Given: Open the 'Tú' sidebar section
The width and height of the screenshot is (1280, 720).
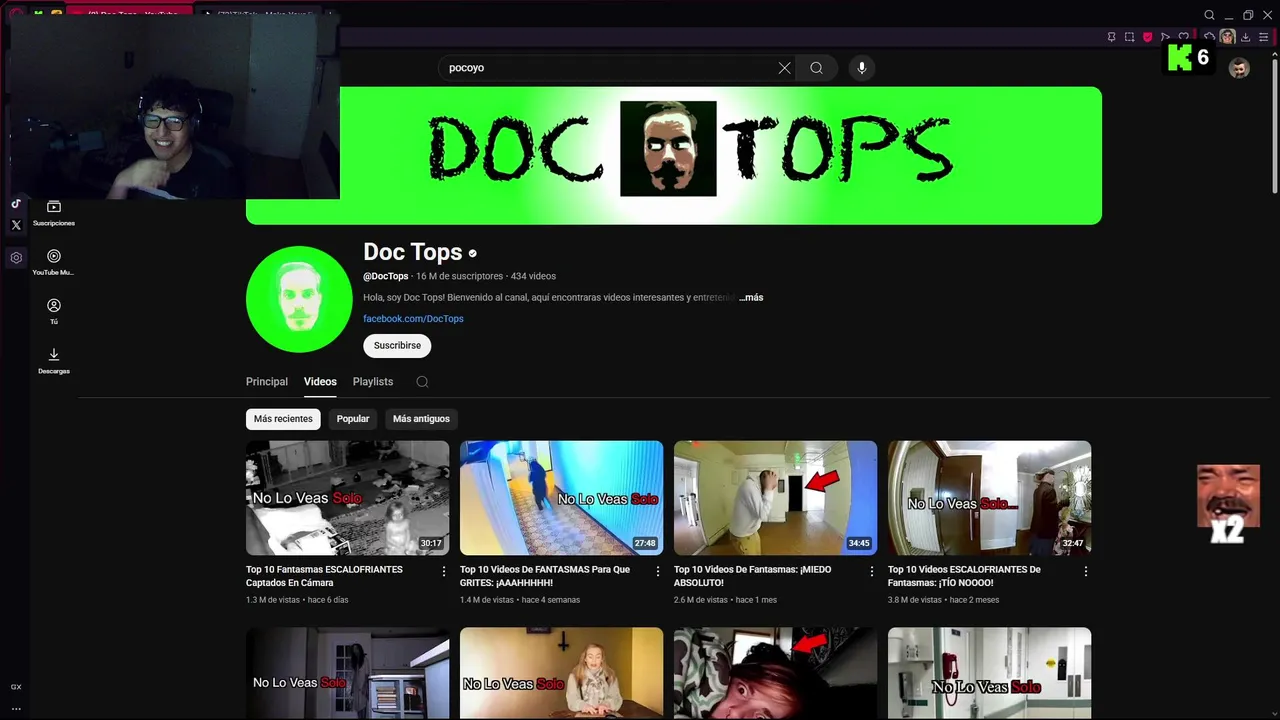Looking at the screenshot, I should 54,311.
